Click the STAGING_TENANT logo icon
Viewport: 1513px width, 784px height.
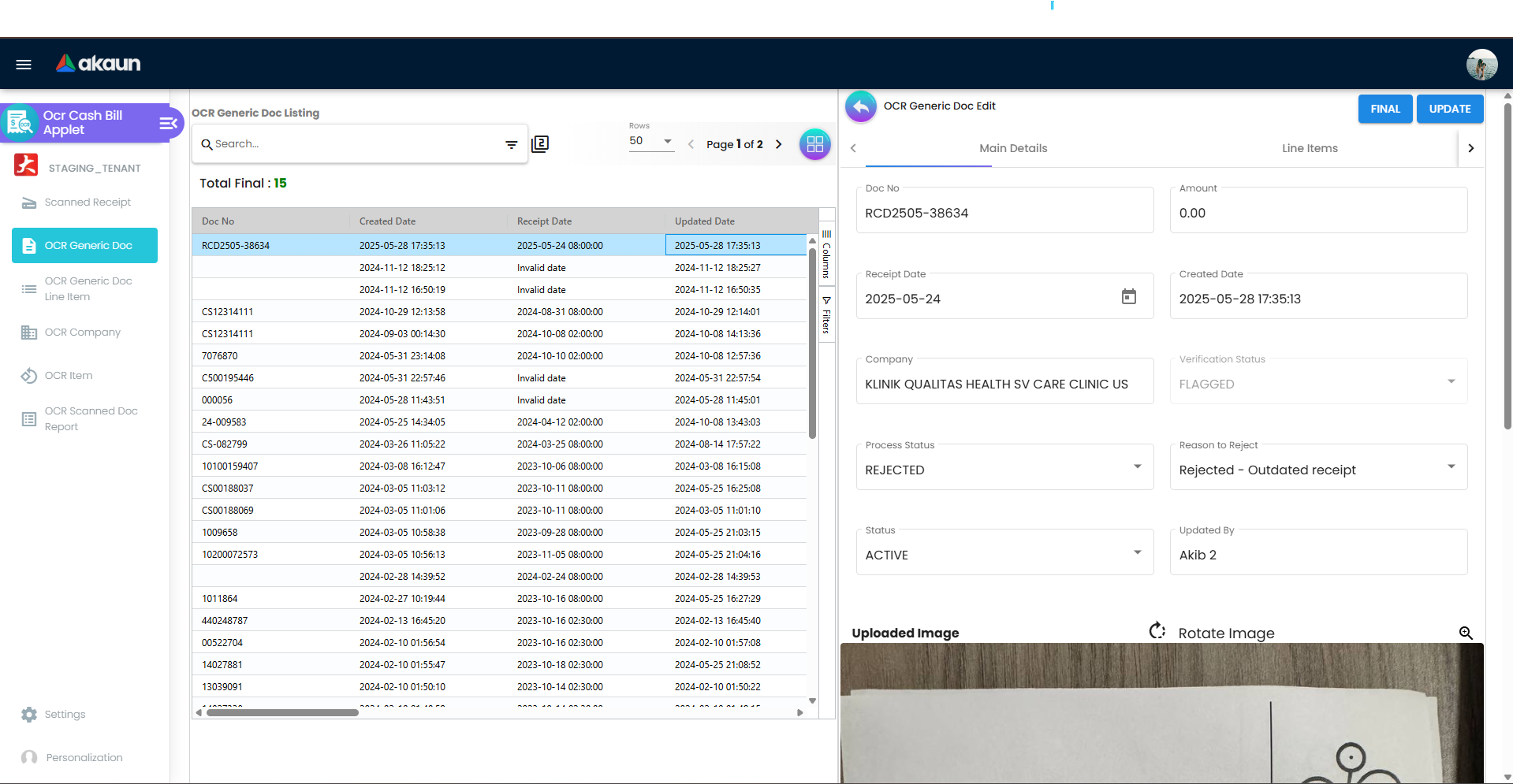click(26, 165)
